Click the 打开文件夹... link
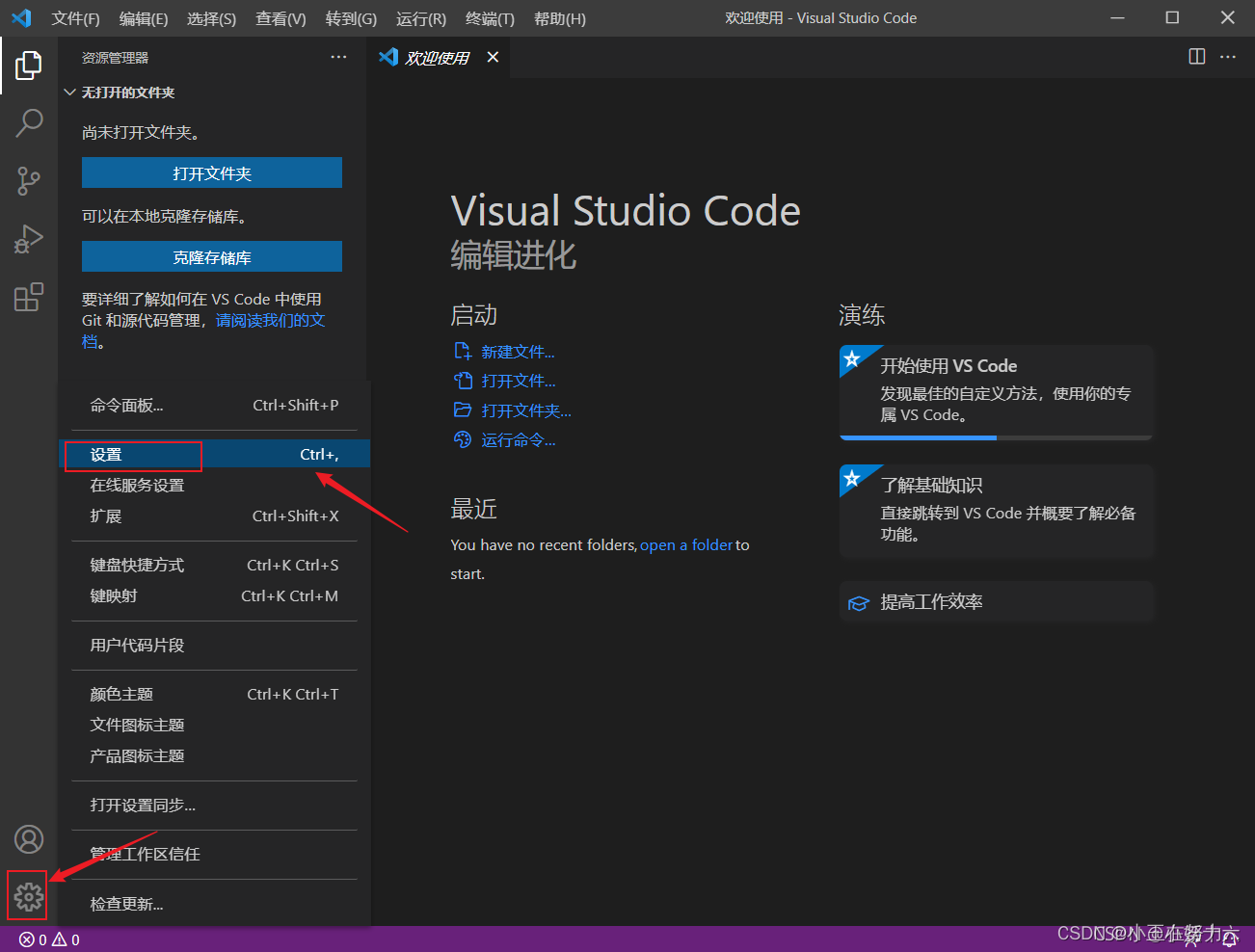Screen dimensions: 1255x952 526,410
